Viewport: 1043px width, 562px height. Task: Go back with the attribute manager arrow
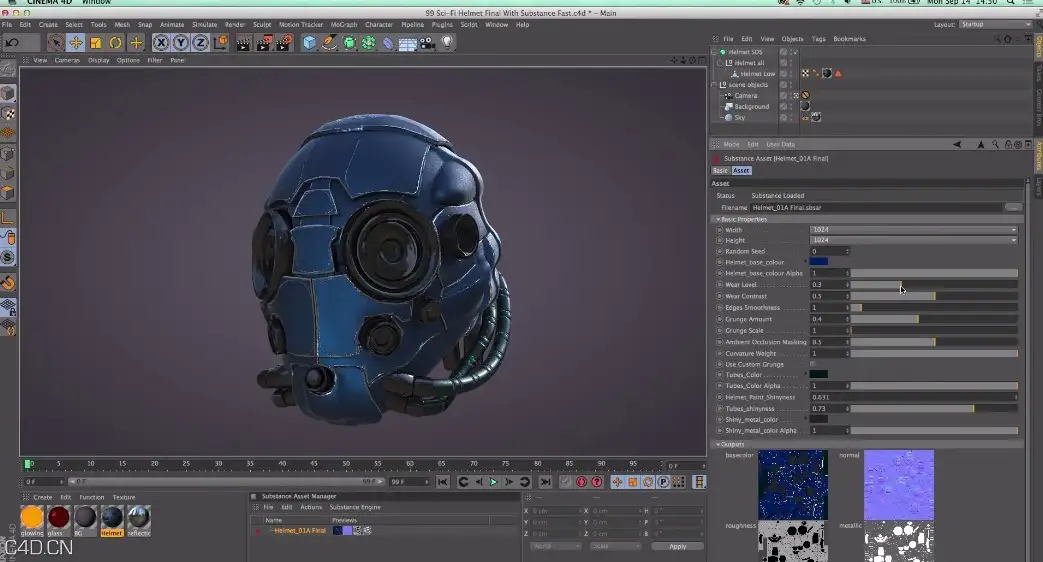(x=957, y=144)
